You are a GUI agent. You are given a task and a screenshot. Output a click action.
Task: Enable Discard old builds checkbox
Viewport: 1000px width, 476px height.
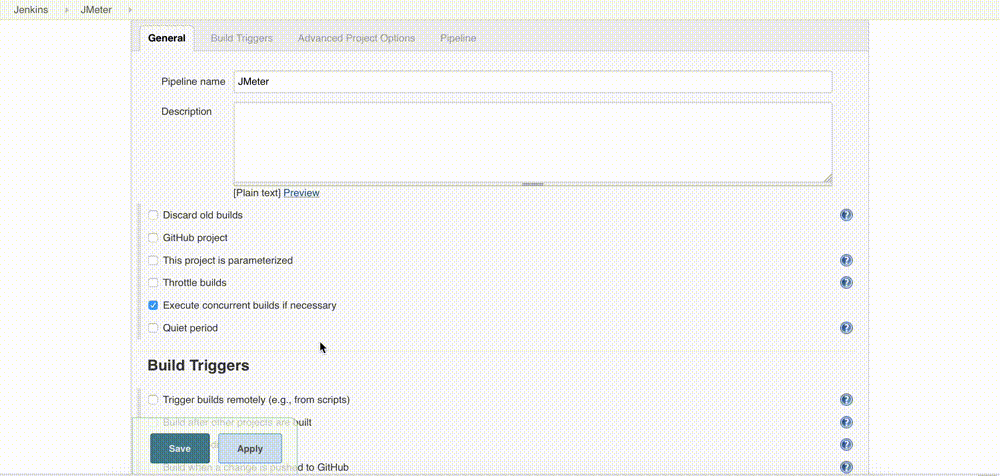click(153, 215)
